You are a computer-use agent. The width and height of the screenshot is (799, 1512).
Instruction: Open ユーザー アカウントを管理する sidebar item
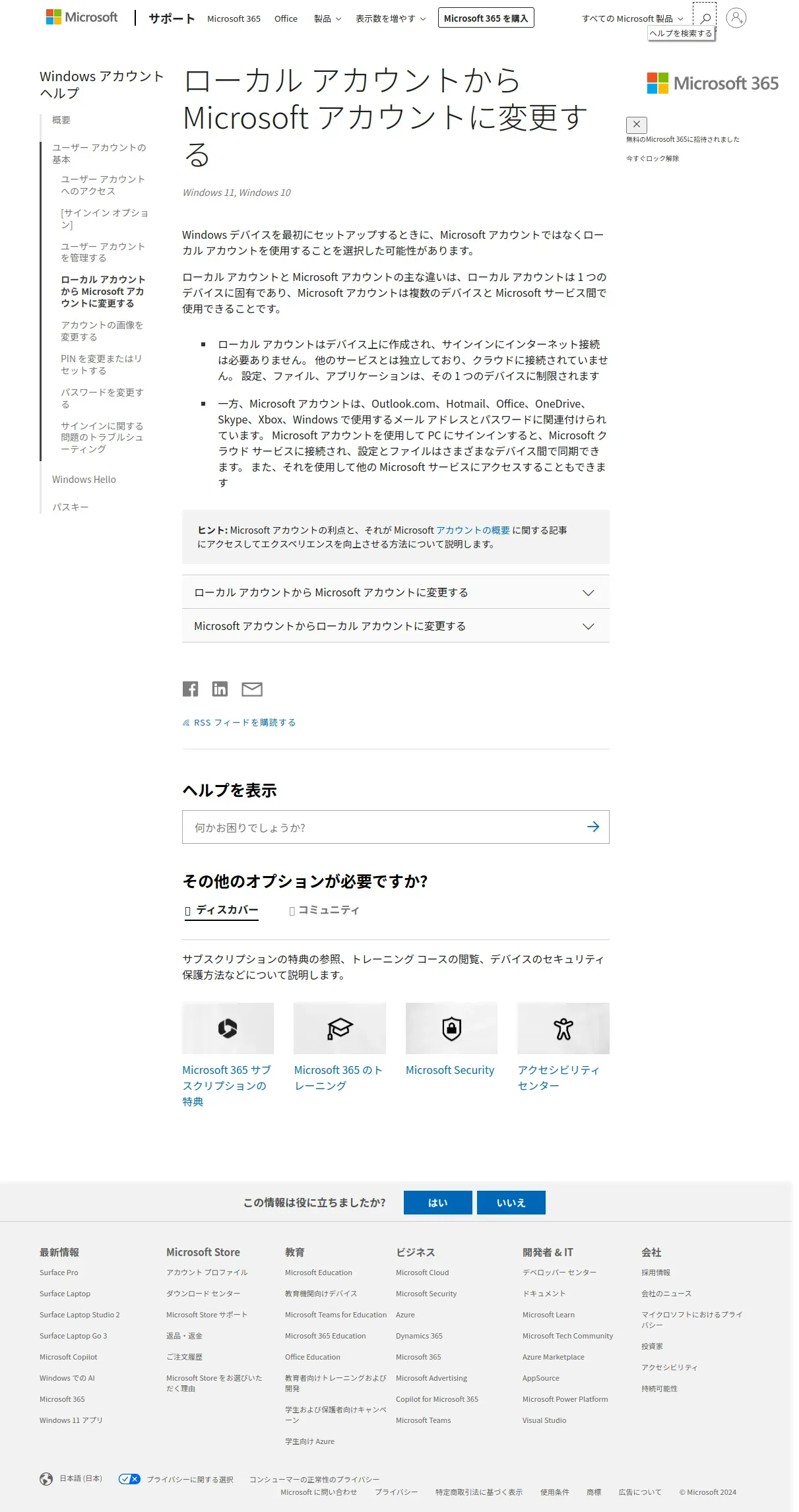(103, 253)
